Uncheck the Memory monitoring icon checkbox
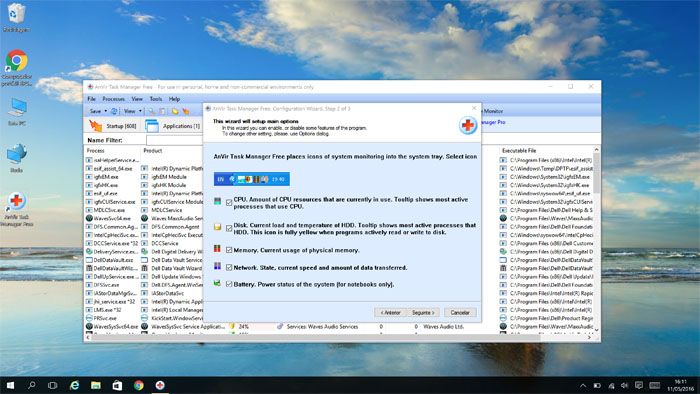This screenshot has width=700, height=394. [x=229, y=250]
